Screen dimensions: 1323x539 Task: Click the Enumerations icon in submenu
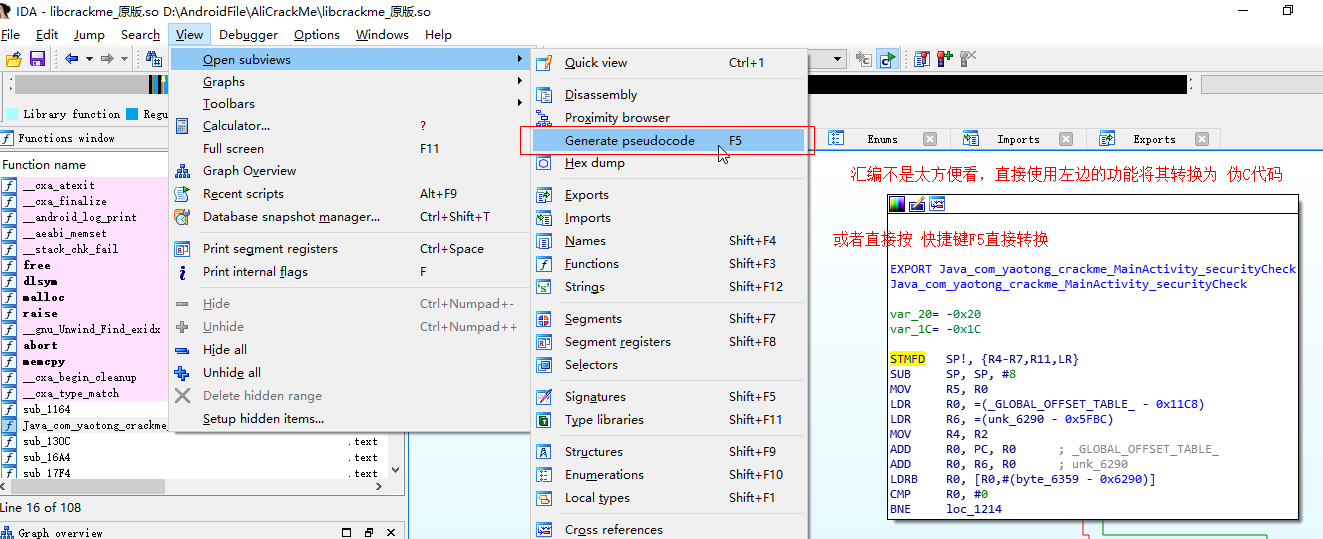(x=544, y=475)
